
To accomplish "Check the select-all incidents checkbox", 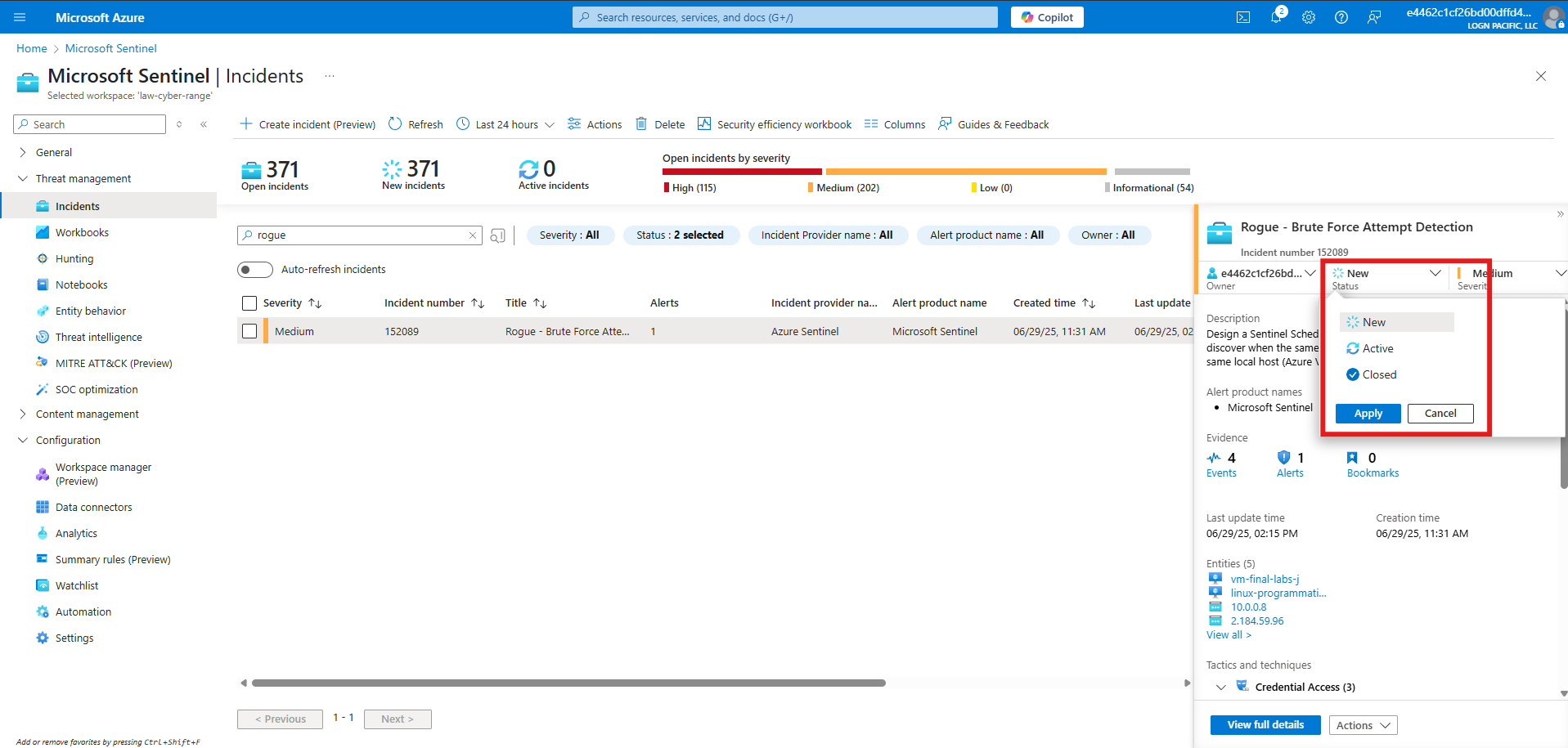I will [249, 303].
